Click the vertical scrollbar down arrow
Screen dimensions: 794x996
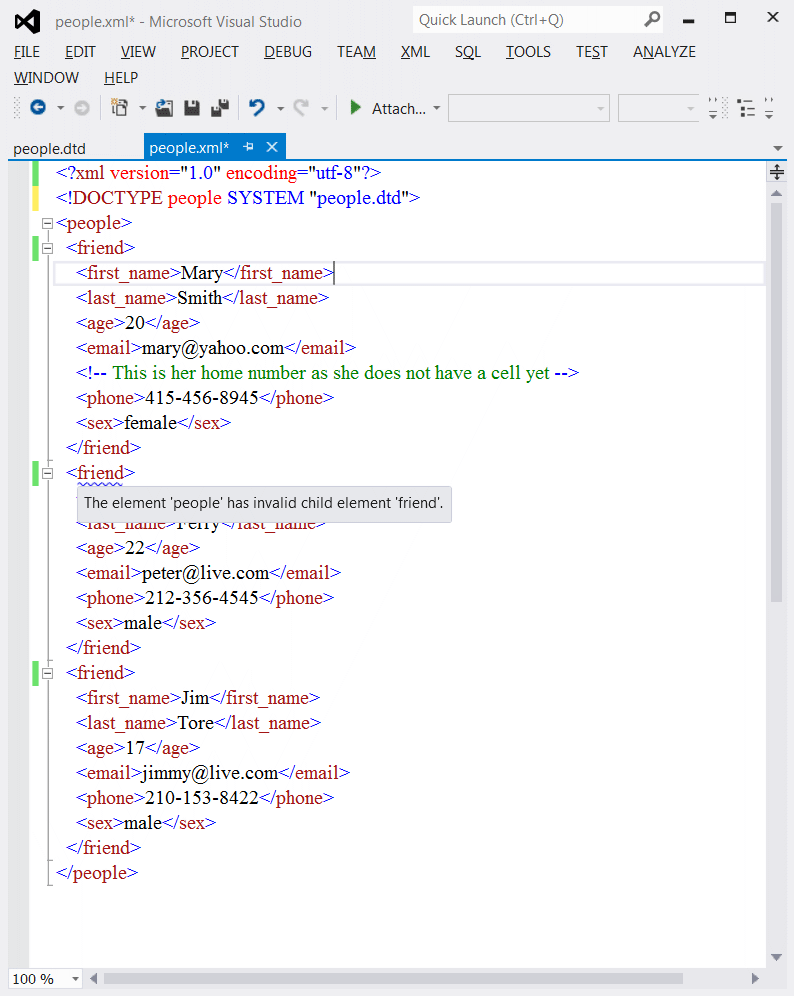(776, 957)
